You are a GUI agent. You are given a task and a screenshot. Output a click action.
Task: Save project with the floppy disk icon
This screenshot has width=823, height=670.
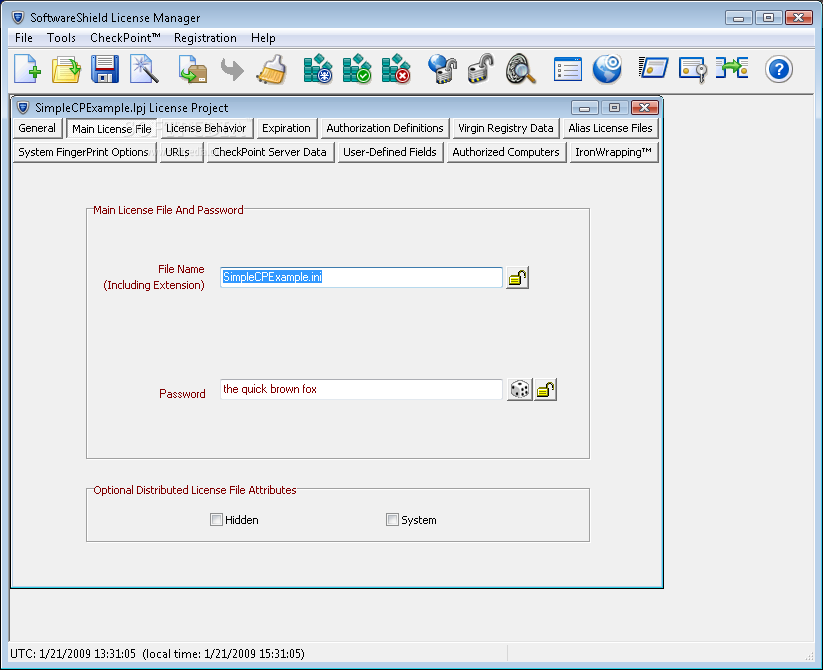(x=104, y=69)
